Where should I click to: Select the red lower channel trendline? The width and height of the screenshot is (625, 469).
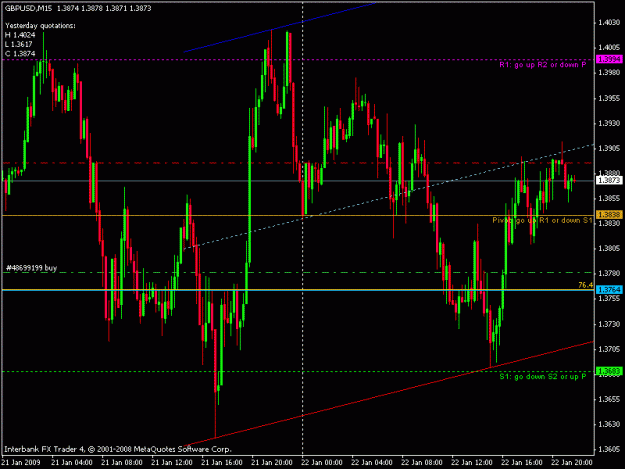(389, 394)
